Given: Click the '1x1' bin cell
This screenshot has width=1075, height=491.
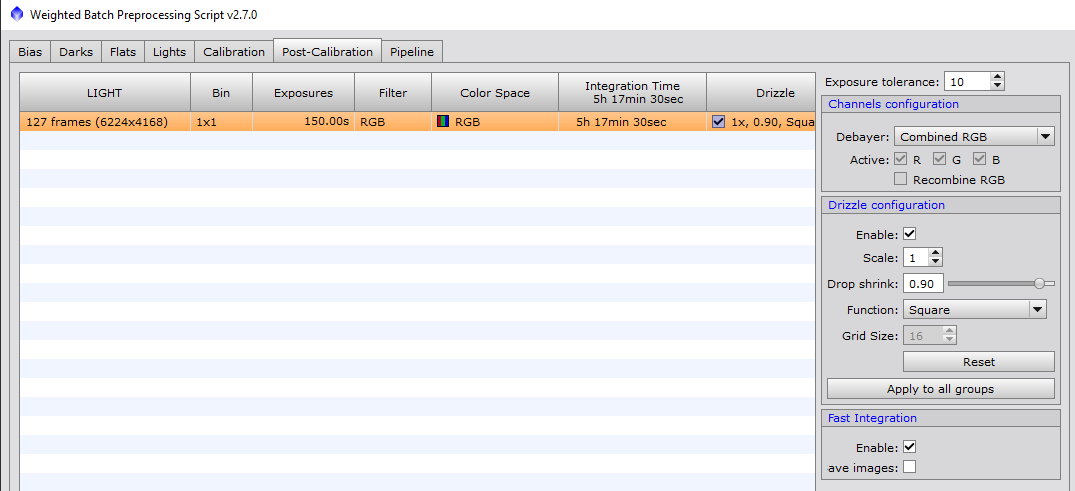Looking at the screenshot, I should pos(221,122).
